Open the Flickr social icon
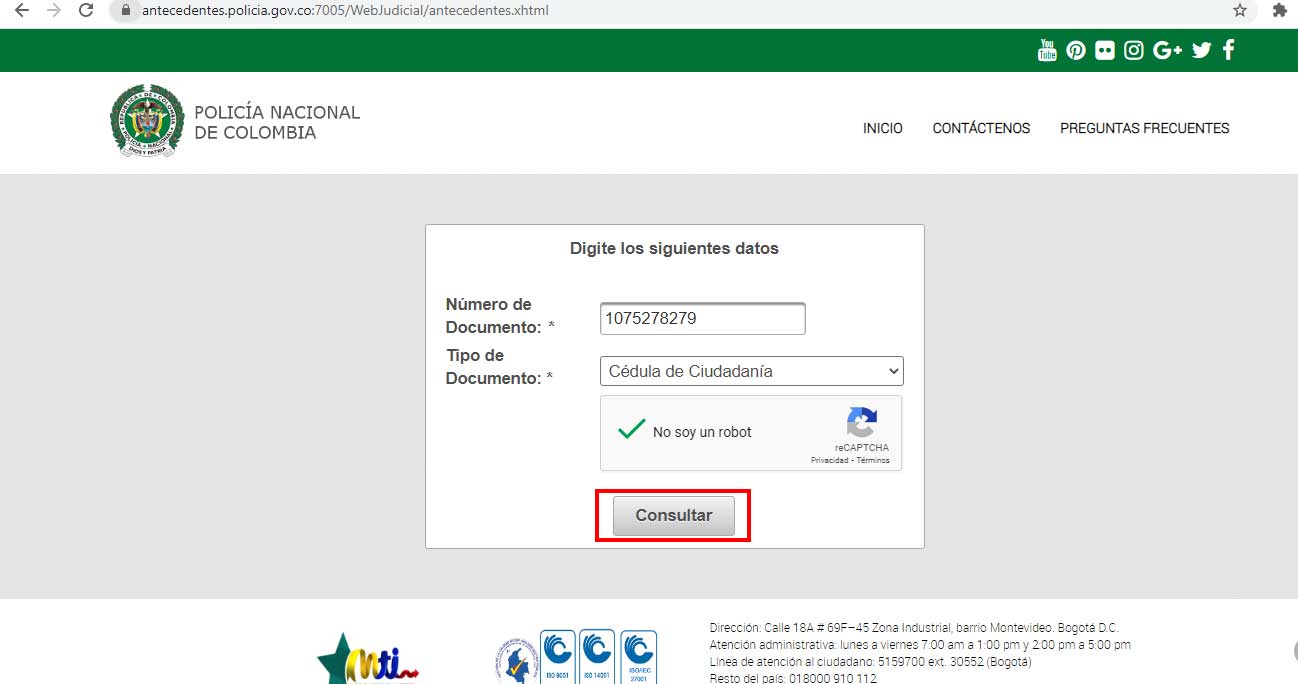Screen dimensions: 1298x684 click(1105, 50)
